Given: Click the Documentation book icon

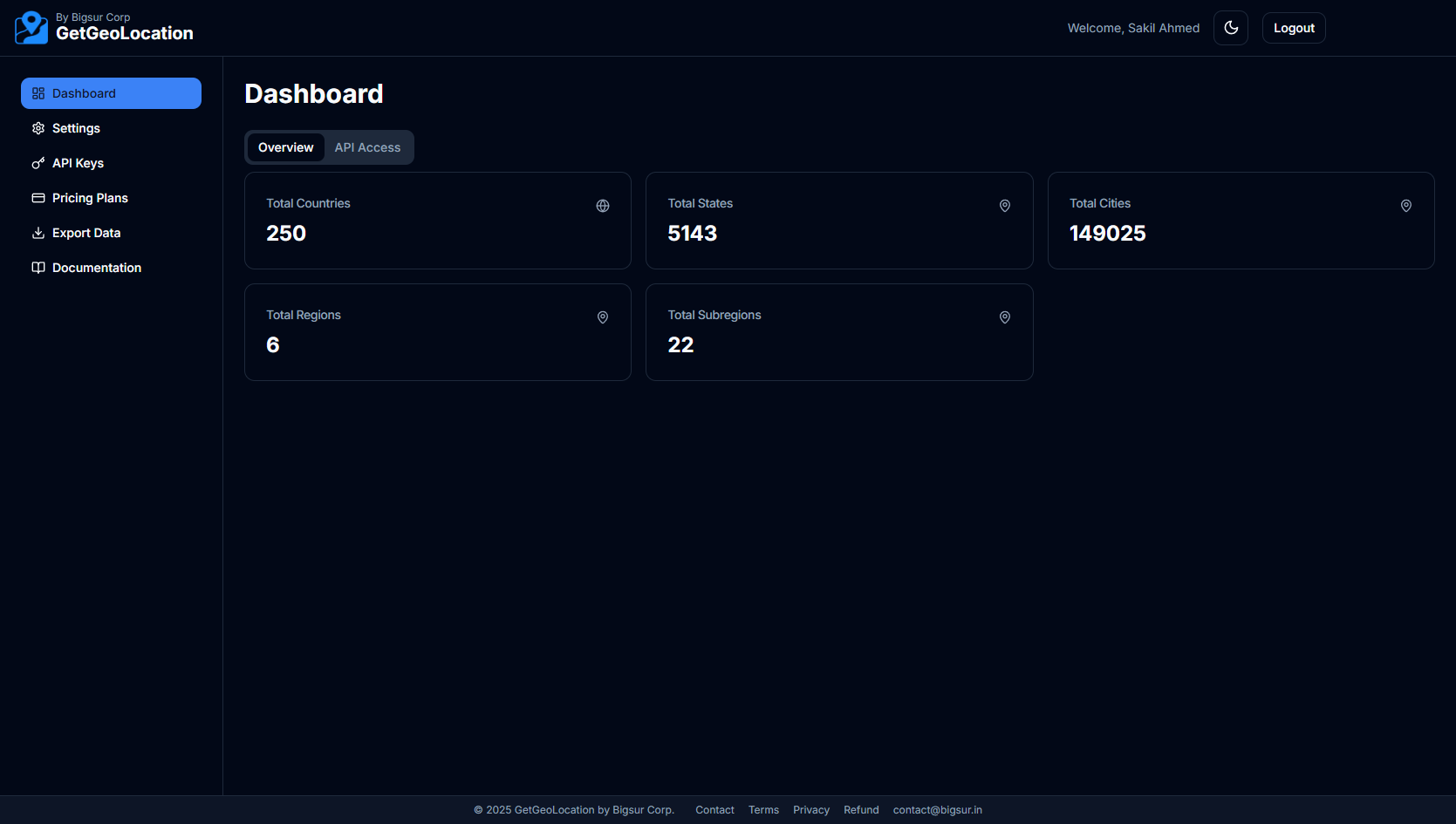Looking at the screenshot, I should tap(38, 268).
